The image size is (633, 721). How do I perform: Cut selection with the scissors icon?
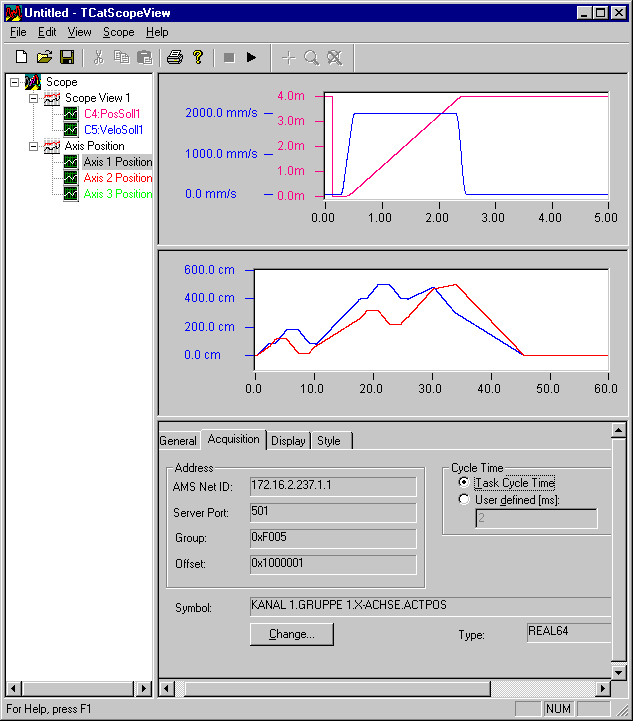point(98,57)
